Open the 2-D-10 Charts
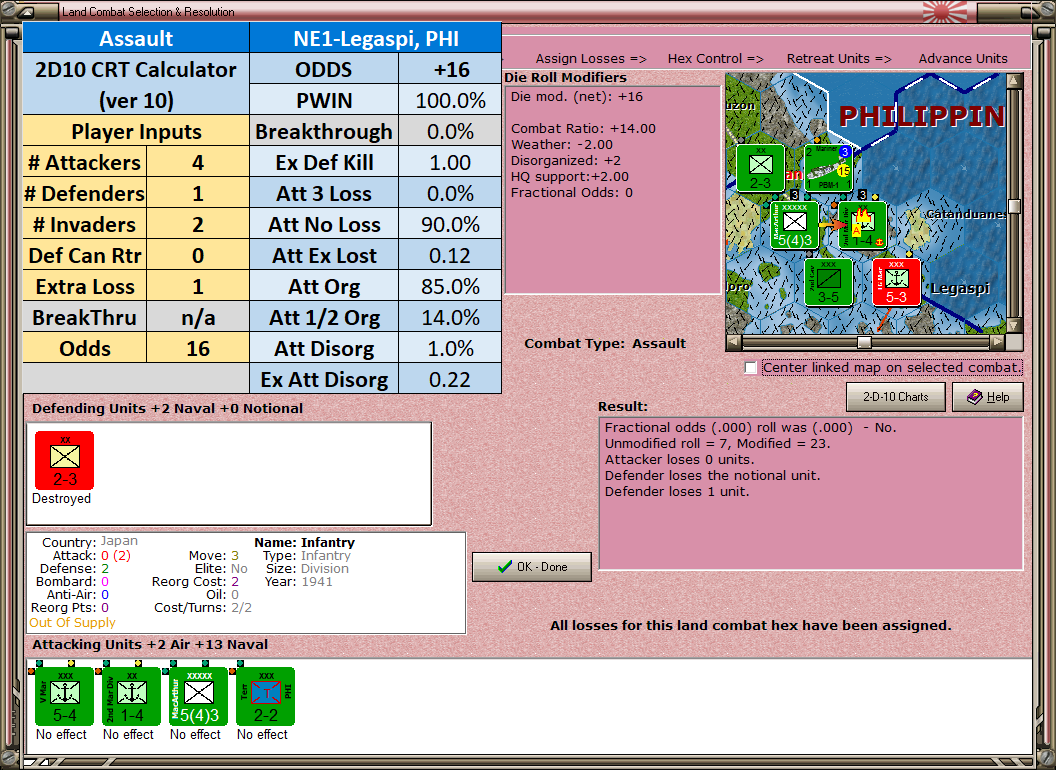 [x=896, y=397]
